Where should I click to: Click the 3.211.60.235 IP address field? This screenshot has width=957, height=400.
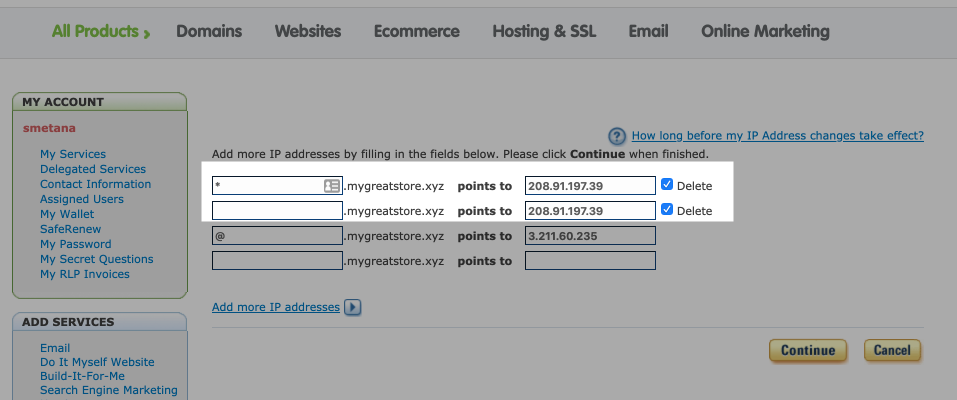(590, 236)
